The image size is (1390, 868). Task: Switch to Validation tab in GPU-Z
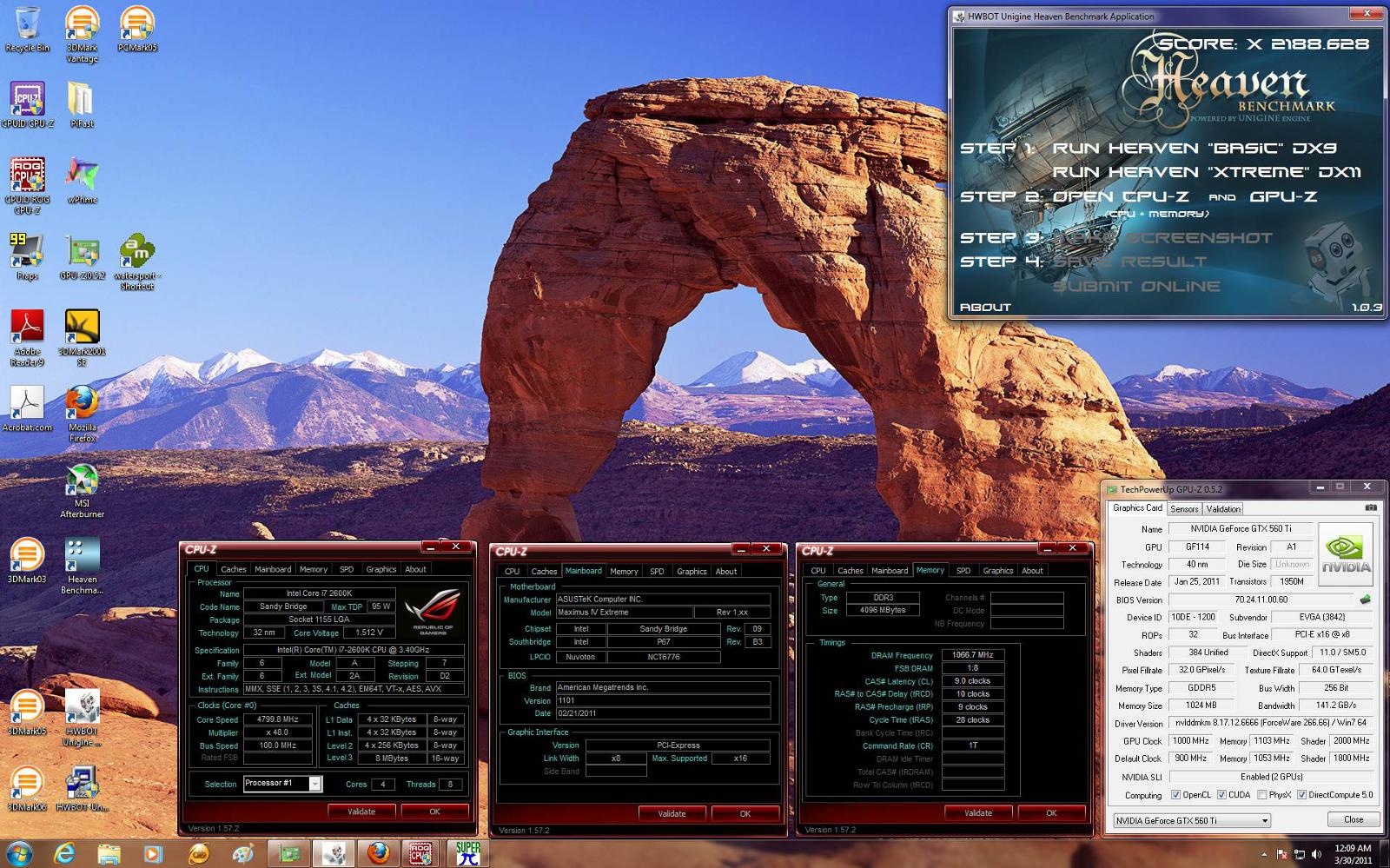click(x=1222, y=509)
